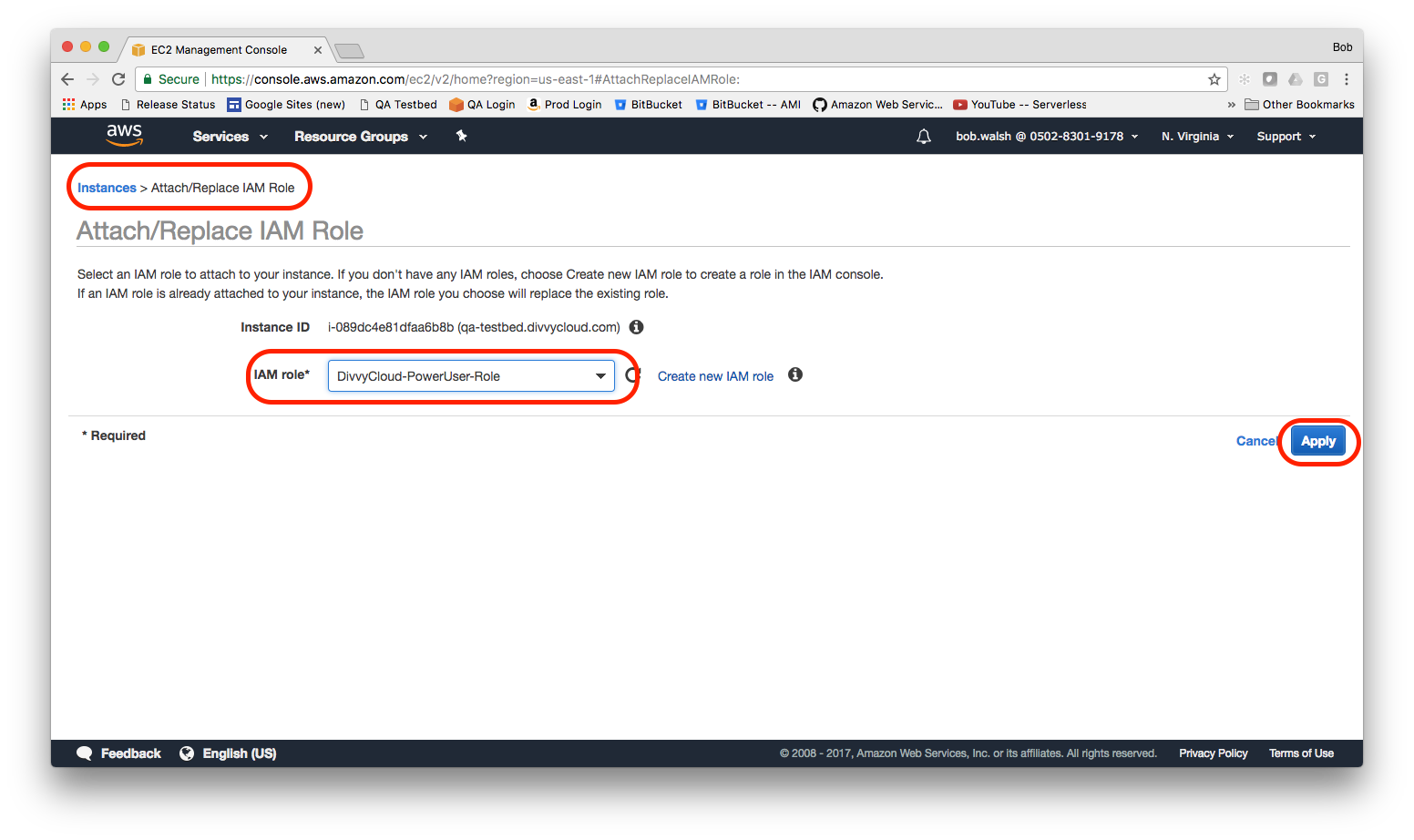Expand the Resource Groups menu
Viewport: 1414px width, 840px height.
(361, 137)
